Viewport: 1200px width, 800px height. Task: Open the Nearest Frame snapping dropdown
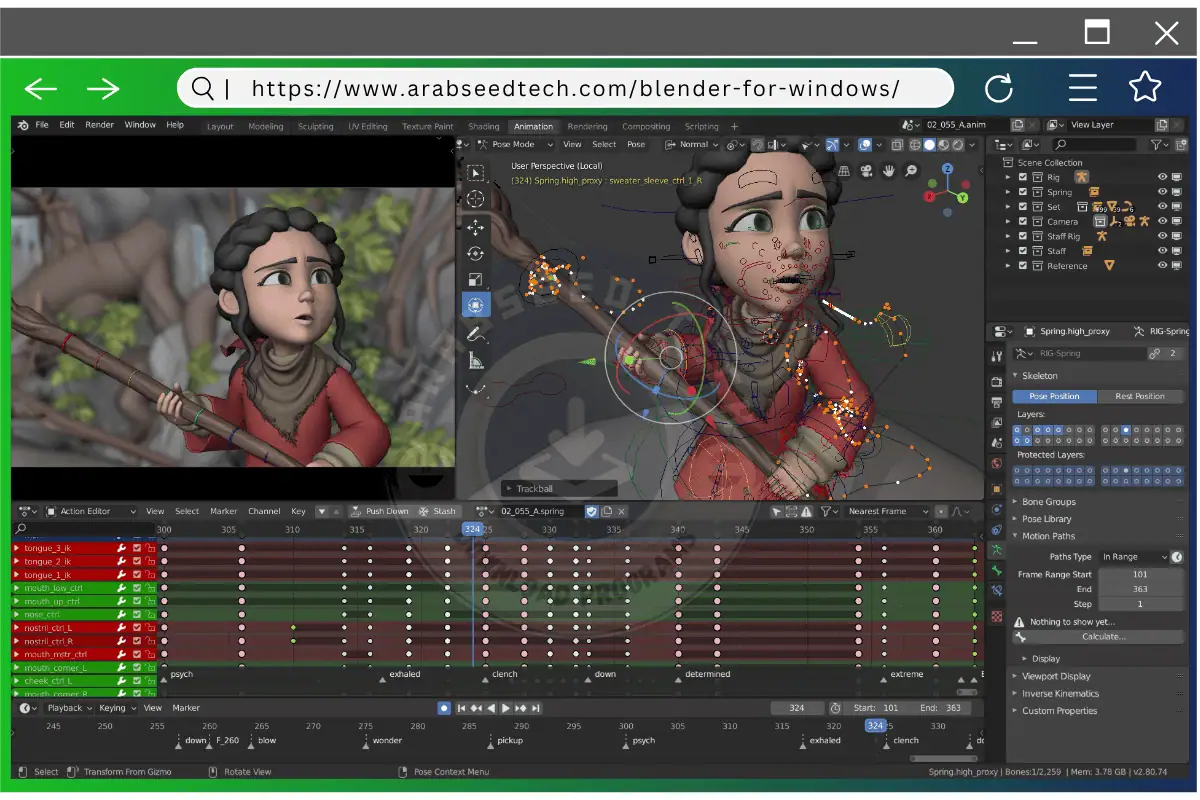[x=887, y=511]
